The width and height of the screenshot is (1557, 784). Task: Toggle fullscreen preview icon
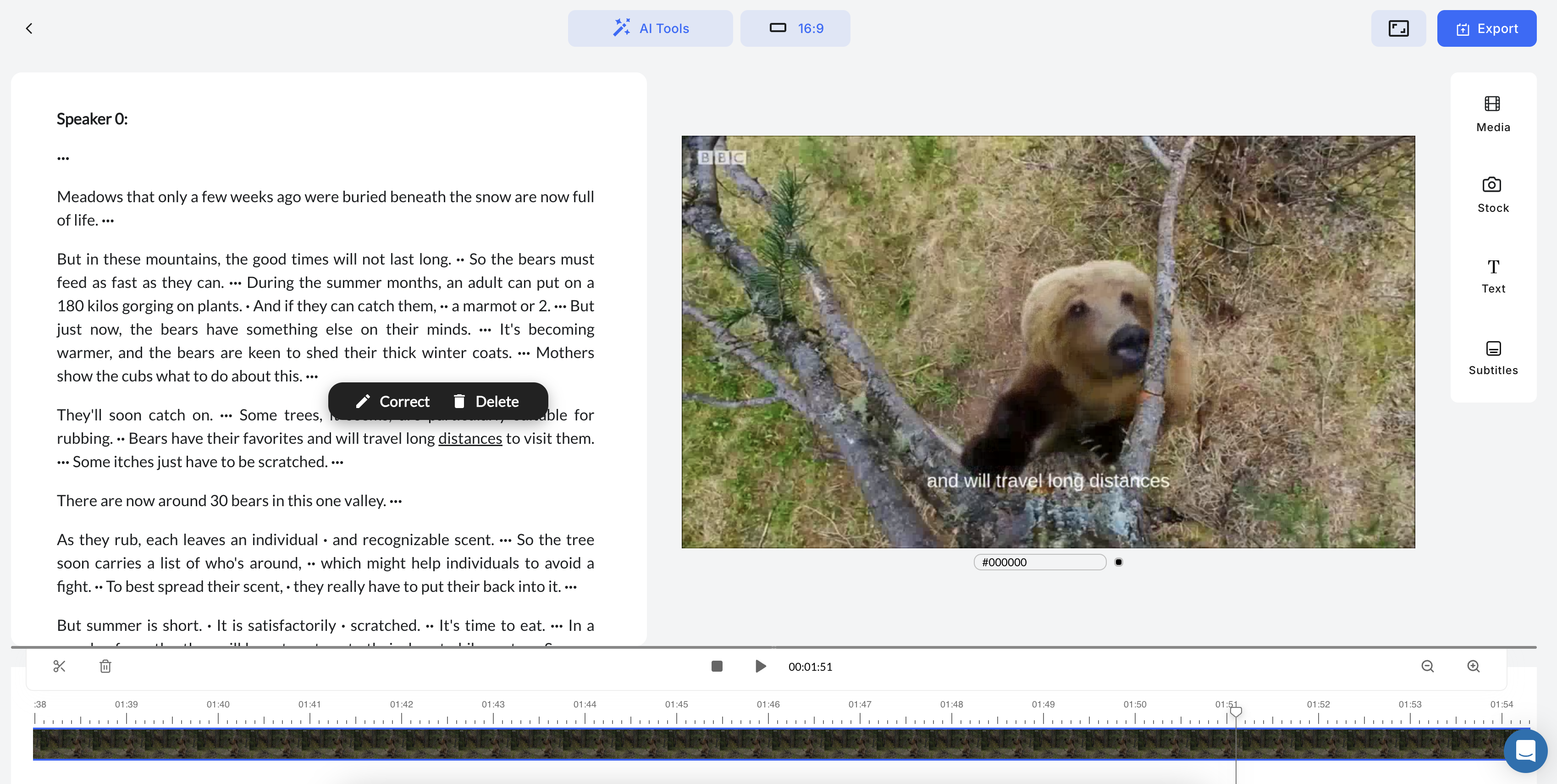click(x=1398, y=28)
